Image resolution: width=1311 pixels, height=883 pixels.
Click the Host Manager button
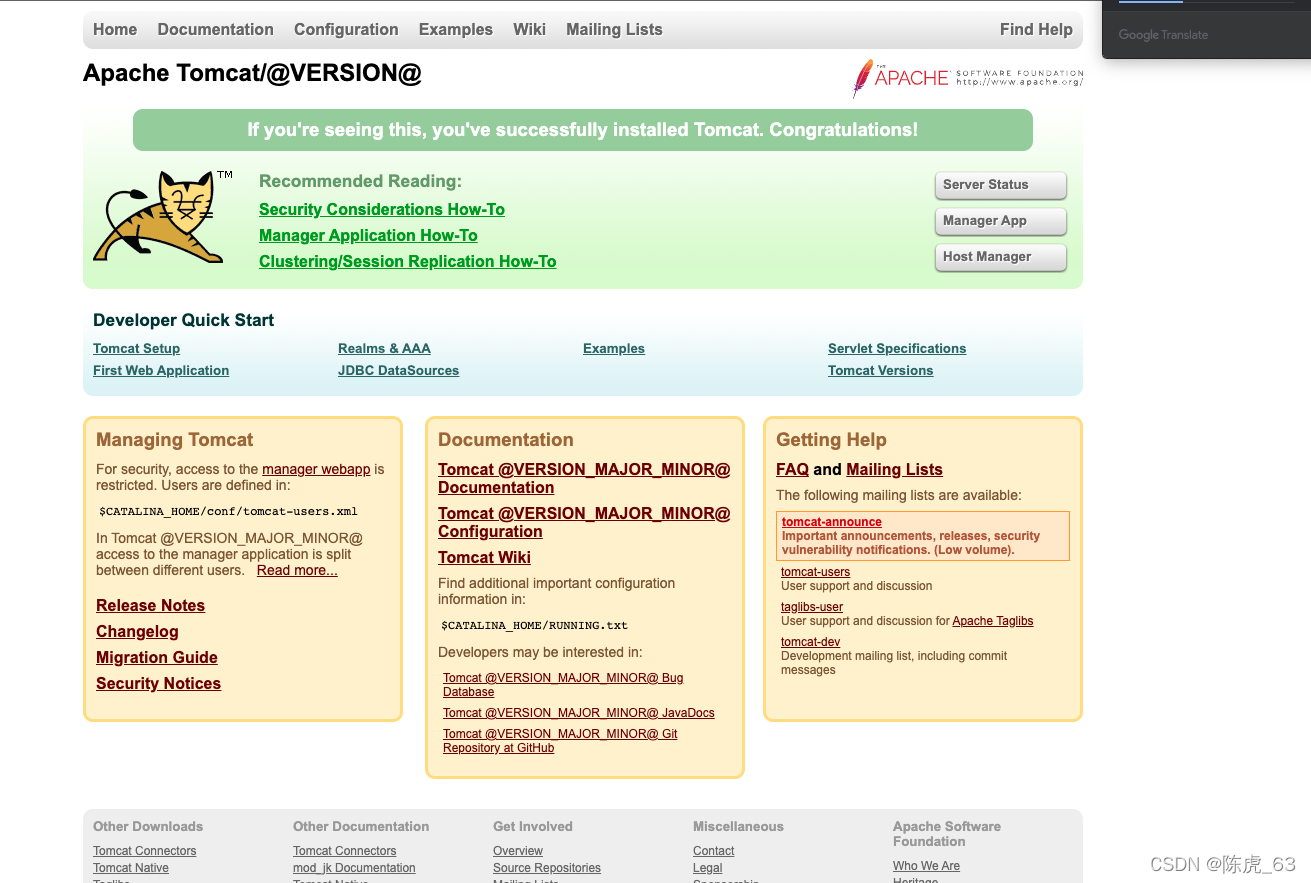[1001, 257]
